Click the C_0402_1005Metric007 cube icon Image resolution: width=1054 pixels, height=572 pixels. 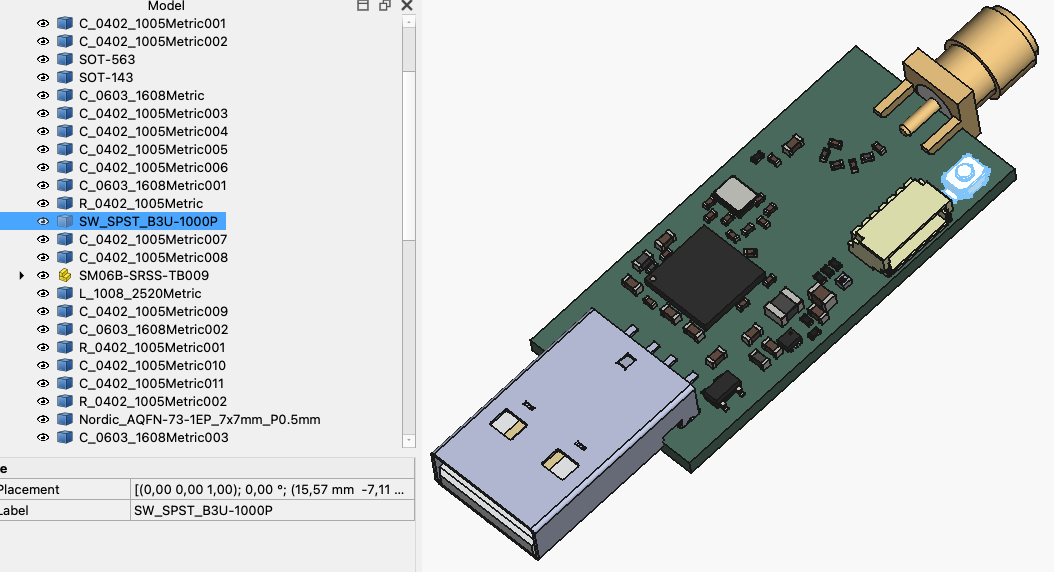point(65,239)
